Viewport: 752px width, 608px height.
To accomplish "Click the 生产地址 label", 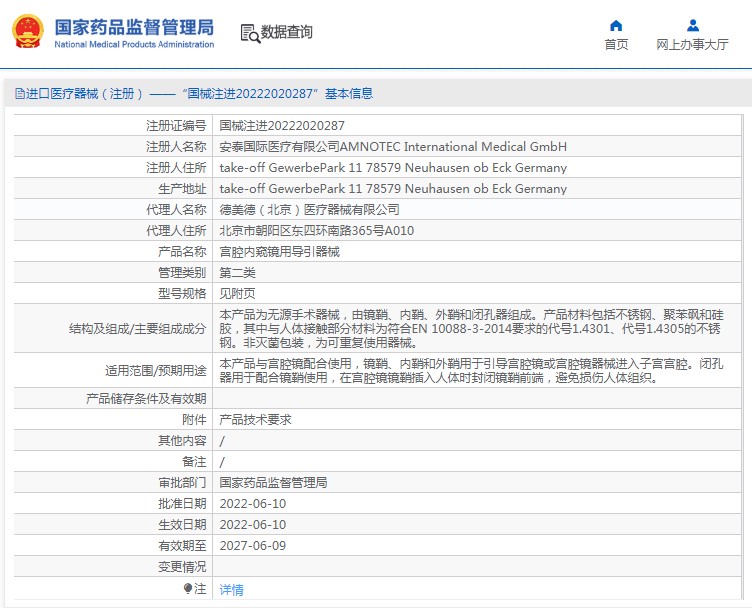I will coord(182,188).
